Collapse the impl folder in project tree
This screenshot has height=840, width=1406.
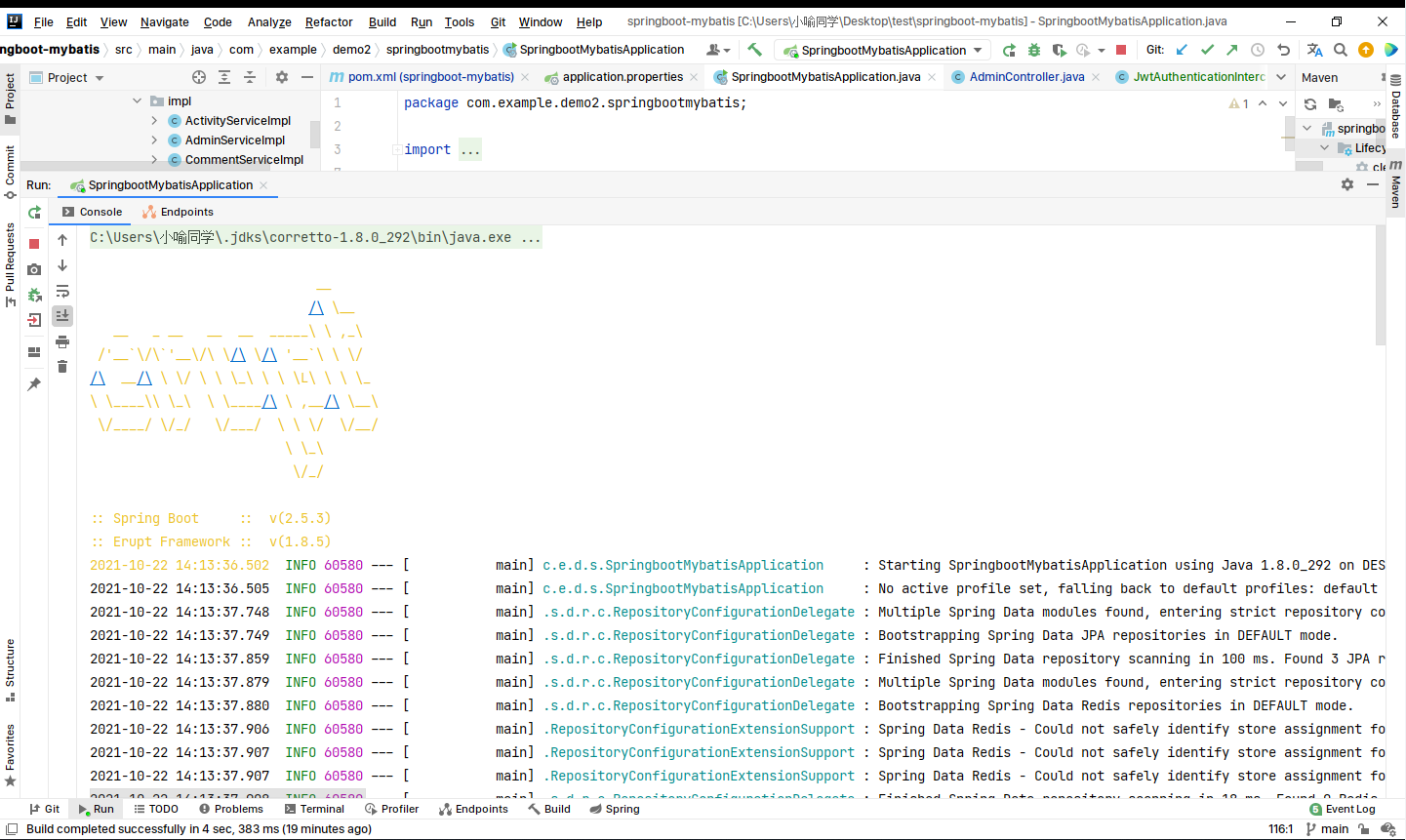click(137, 101)
